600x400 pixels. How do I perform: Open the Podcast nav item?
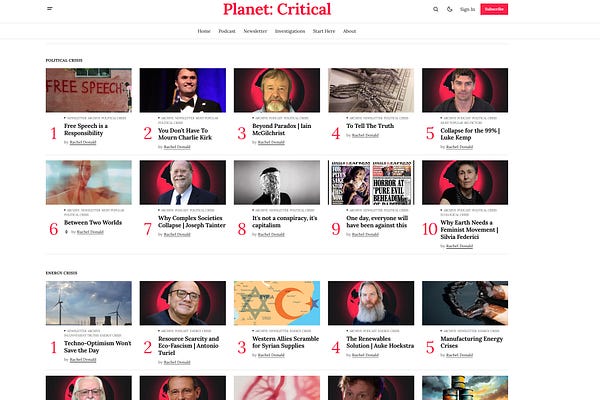(227, 31)
